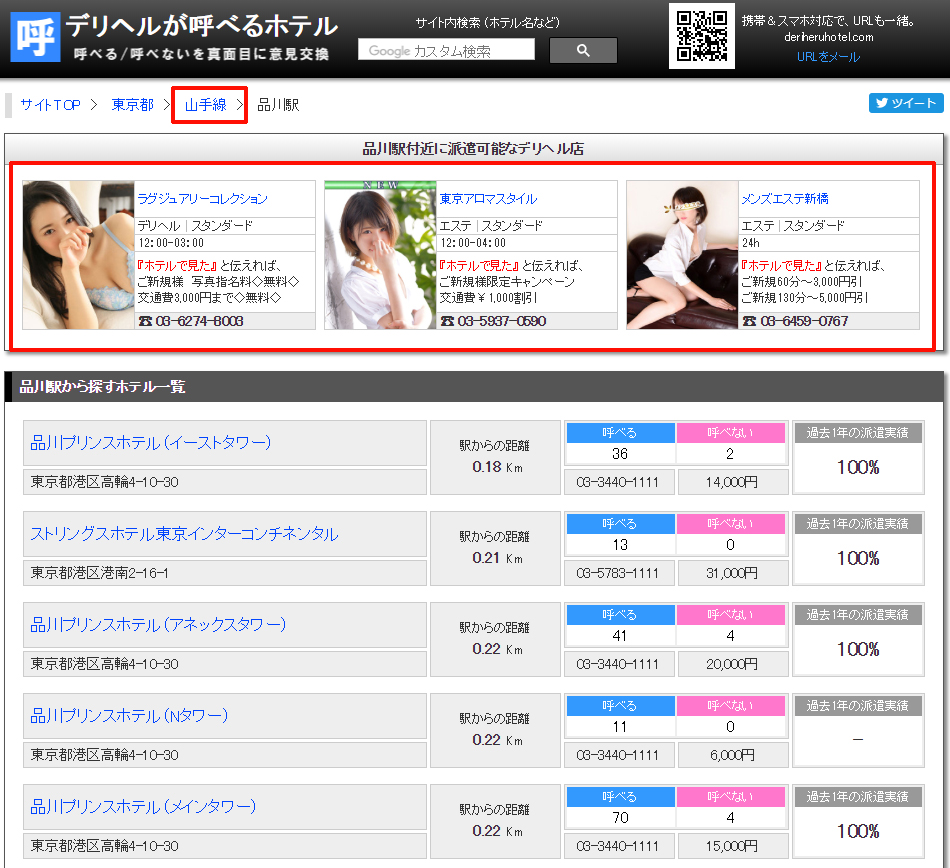Image resolution: width=950 pixels, height=868 pixels.
Task: Click distance 0.18 Km
Action: (x=497, y=467)
